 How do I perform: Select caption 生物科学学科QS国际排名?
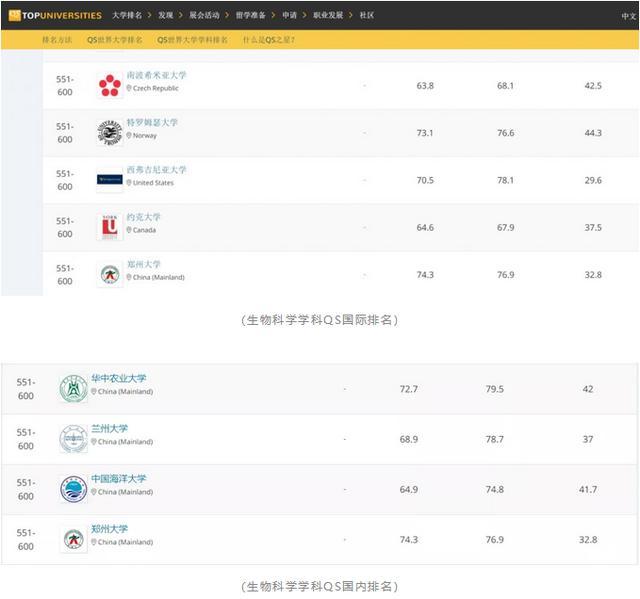pyautogui.click(x=320, y=320)
